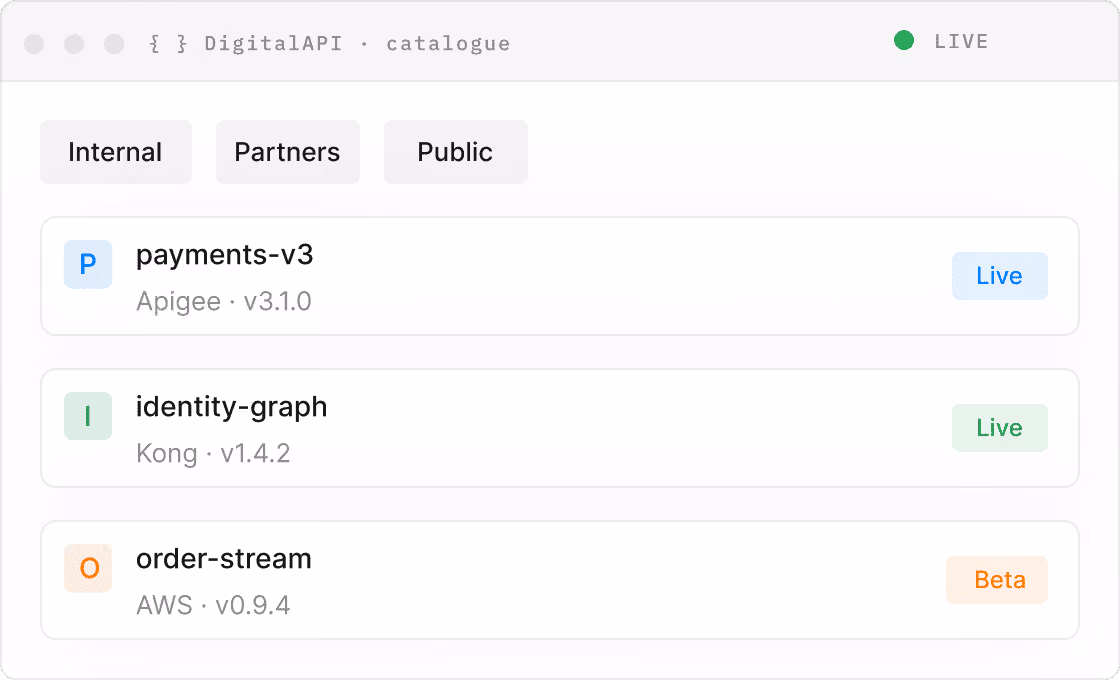Click the blue Live badge on payments-v3
Screen dimensions: 1120x680
(999, 276)
